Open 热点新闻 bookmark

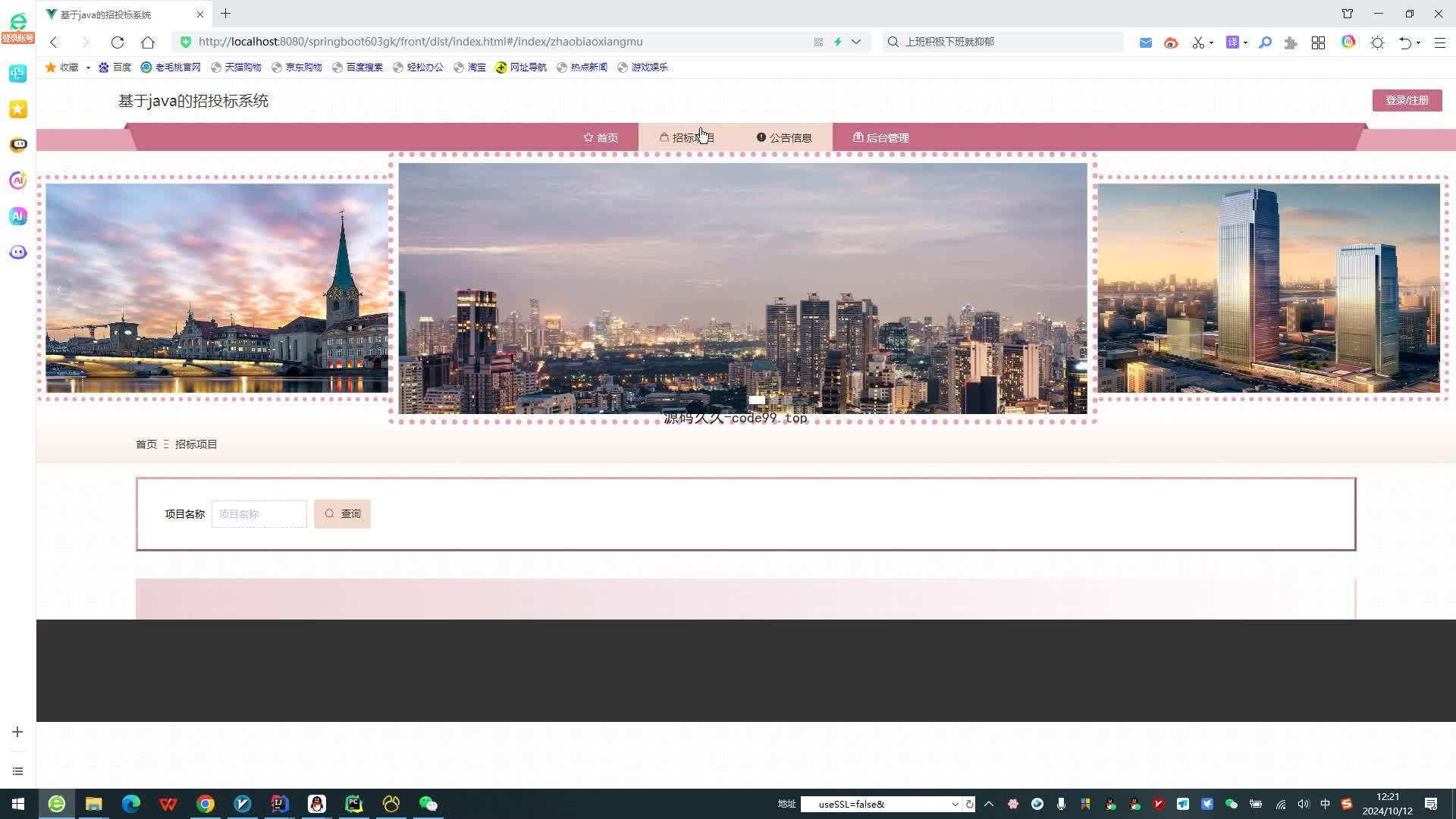[582, 67]
